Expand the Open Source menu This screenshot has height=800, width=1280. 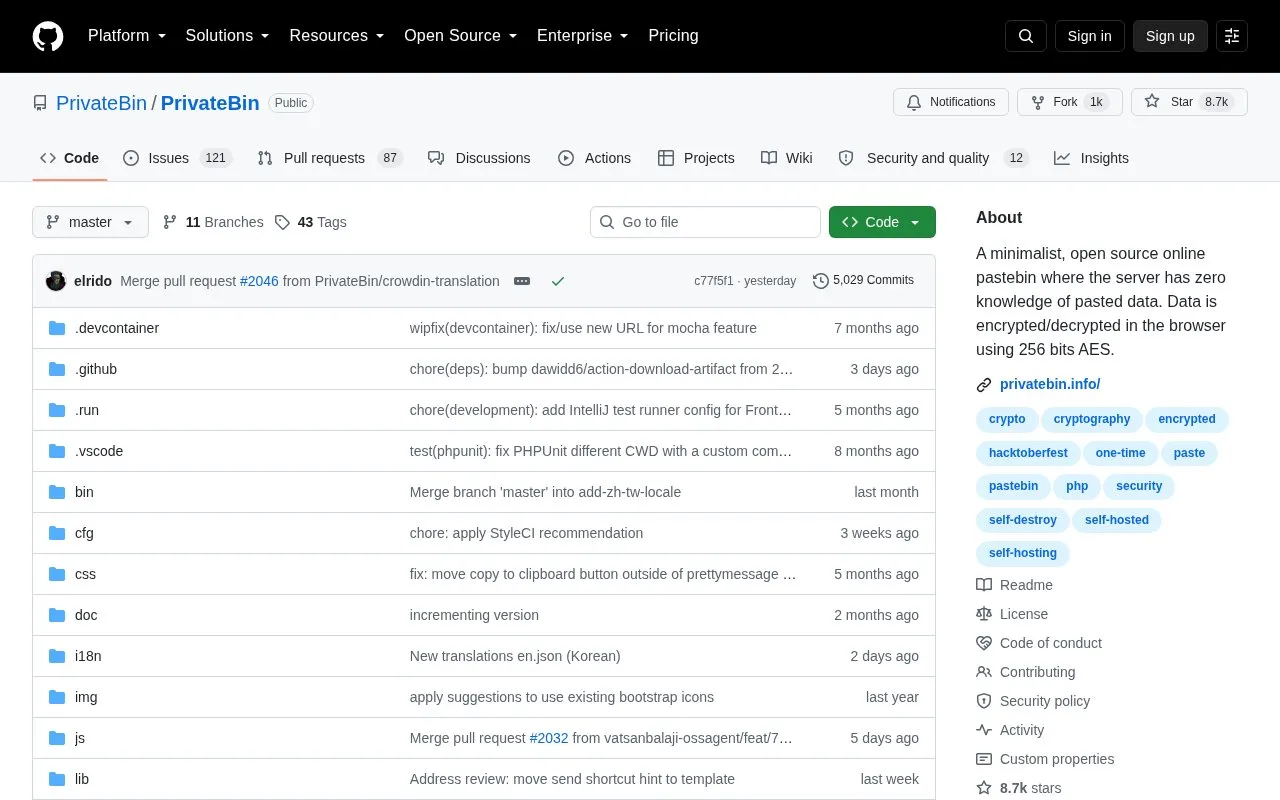tap(461, 36)
